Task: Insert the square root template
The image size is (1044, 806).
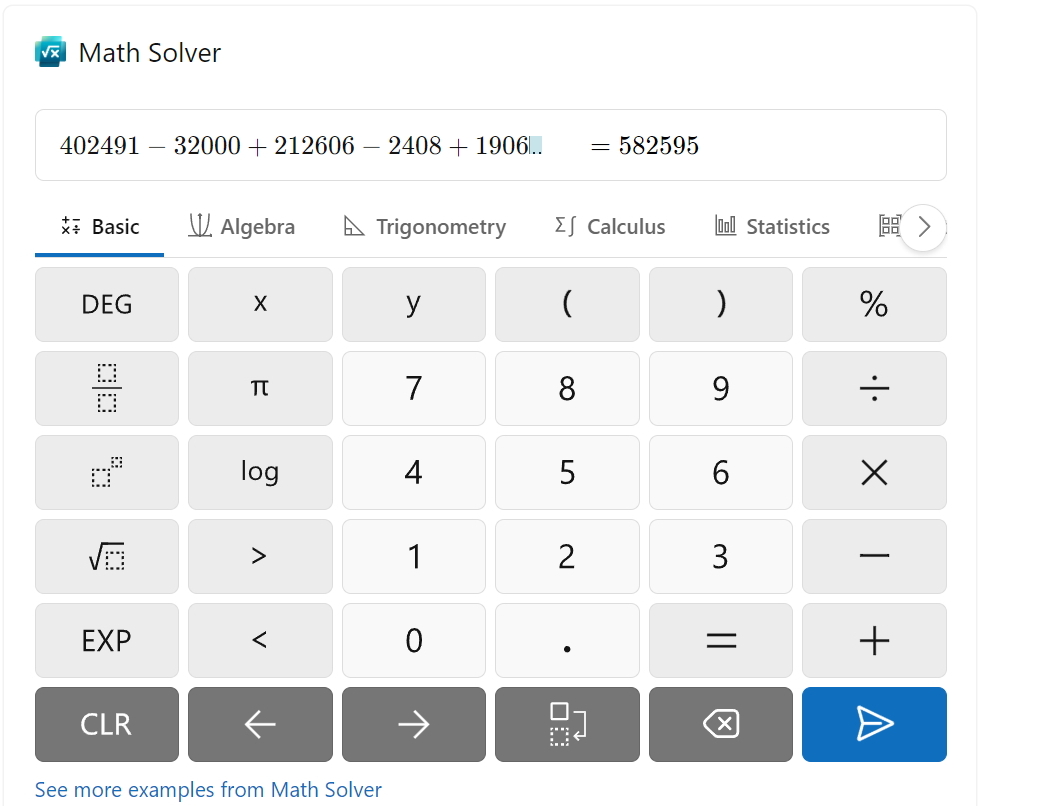Action: click(x=107, y=556)
